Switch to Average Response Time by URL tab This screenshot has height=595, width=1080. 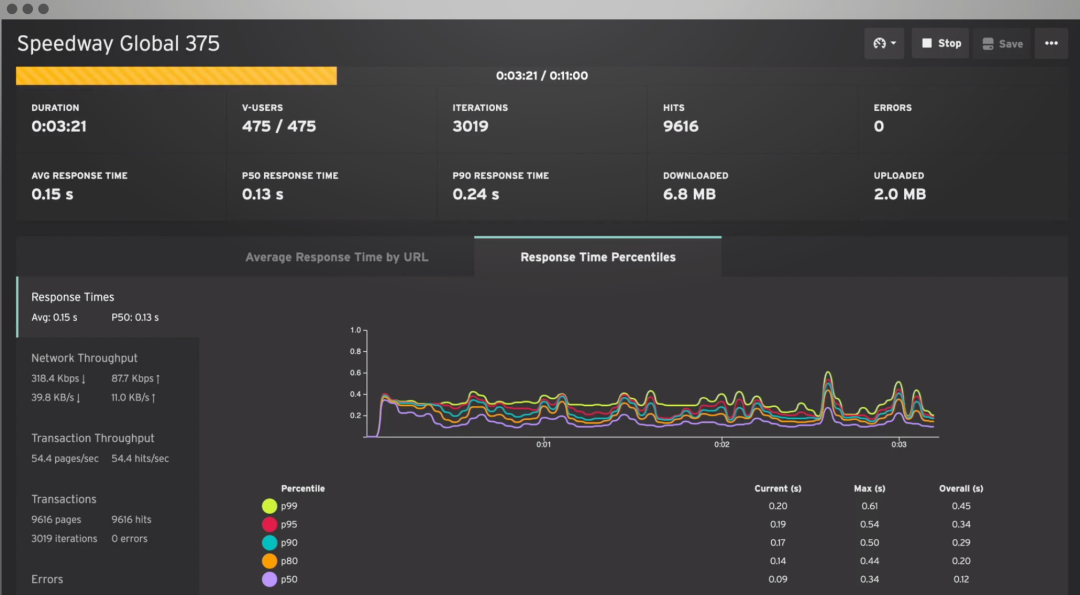[336, 257]
